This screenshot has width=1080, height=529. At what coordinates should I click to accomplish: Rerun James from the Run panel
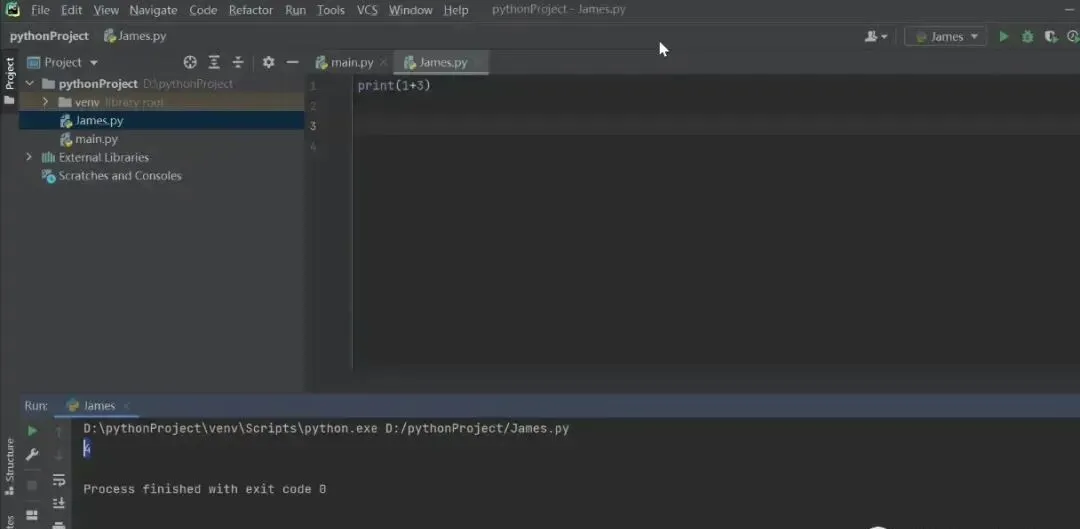coord(32,431)
